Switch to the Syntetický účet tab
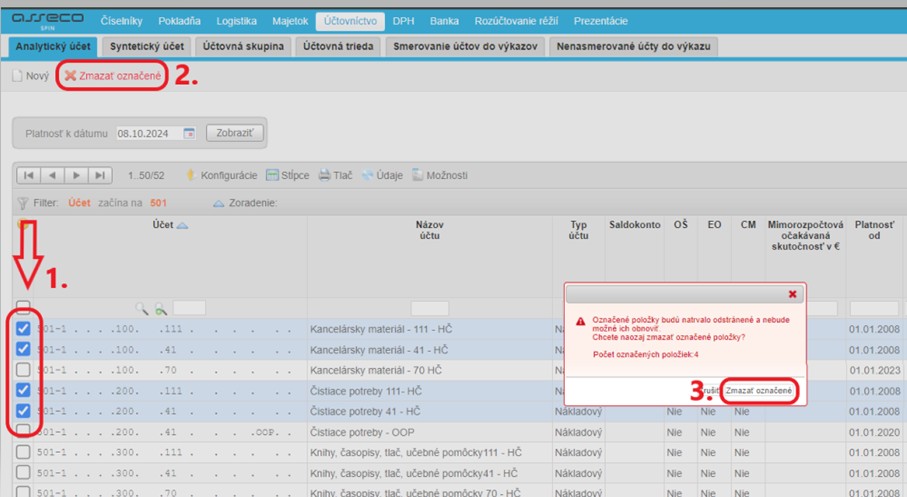The image size is (907, 497). click(160, 46)
